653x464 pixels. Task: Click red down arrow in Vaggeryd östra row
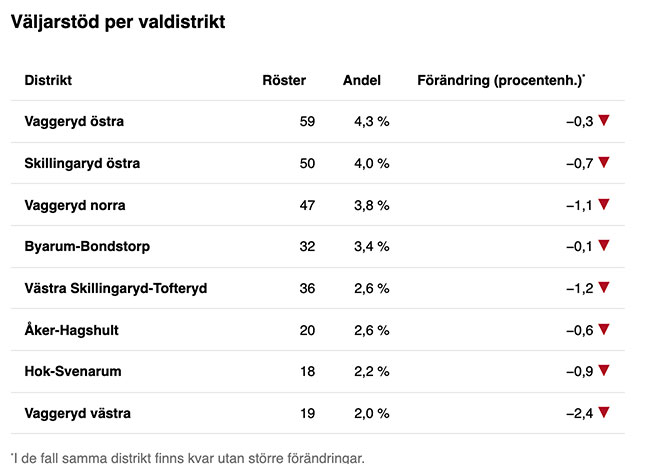[604, 121]
